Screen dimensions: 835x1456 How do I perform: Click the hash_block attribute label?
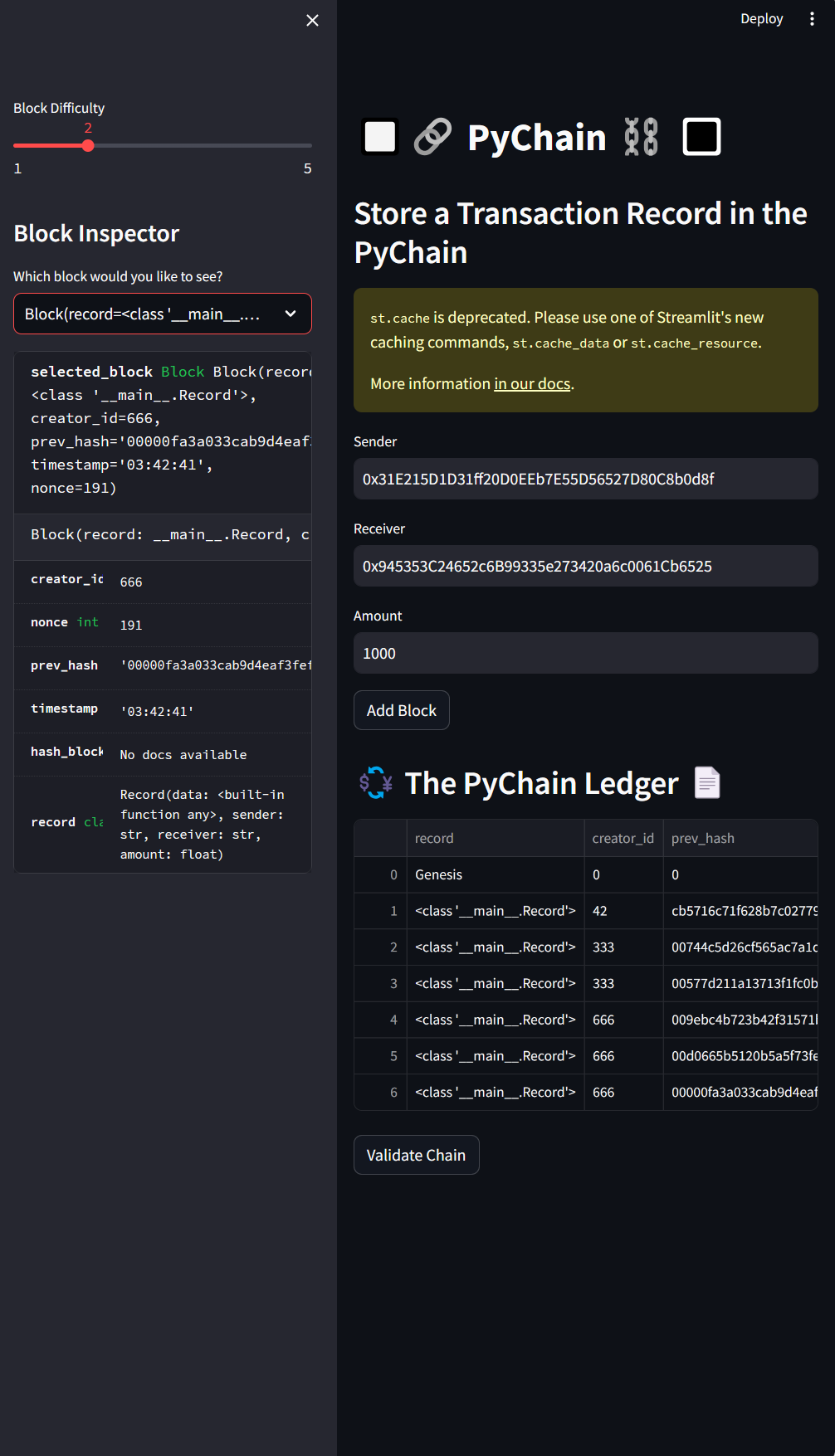click(67, 752)
